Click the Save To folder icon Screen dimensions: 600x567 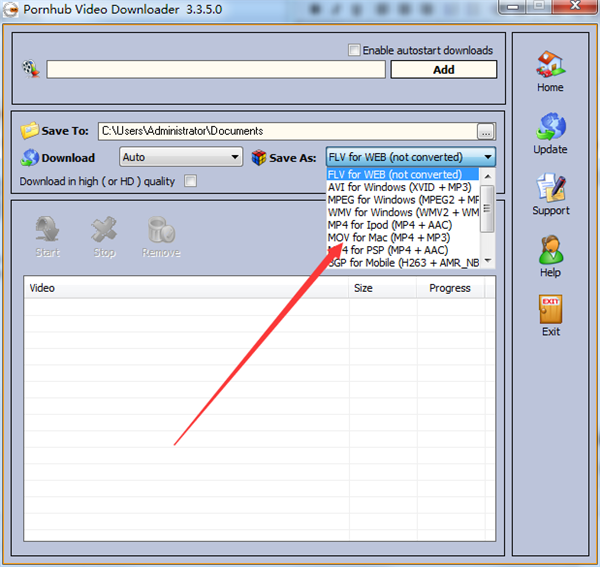point(29,131)
